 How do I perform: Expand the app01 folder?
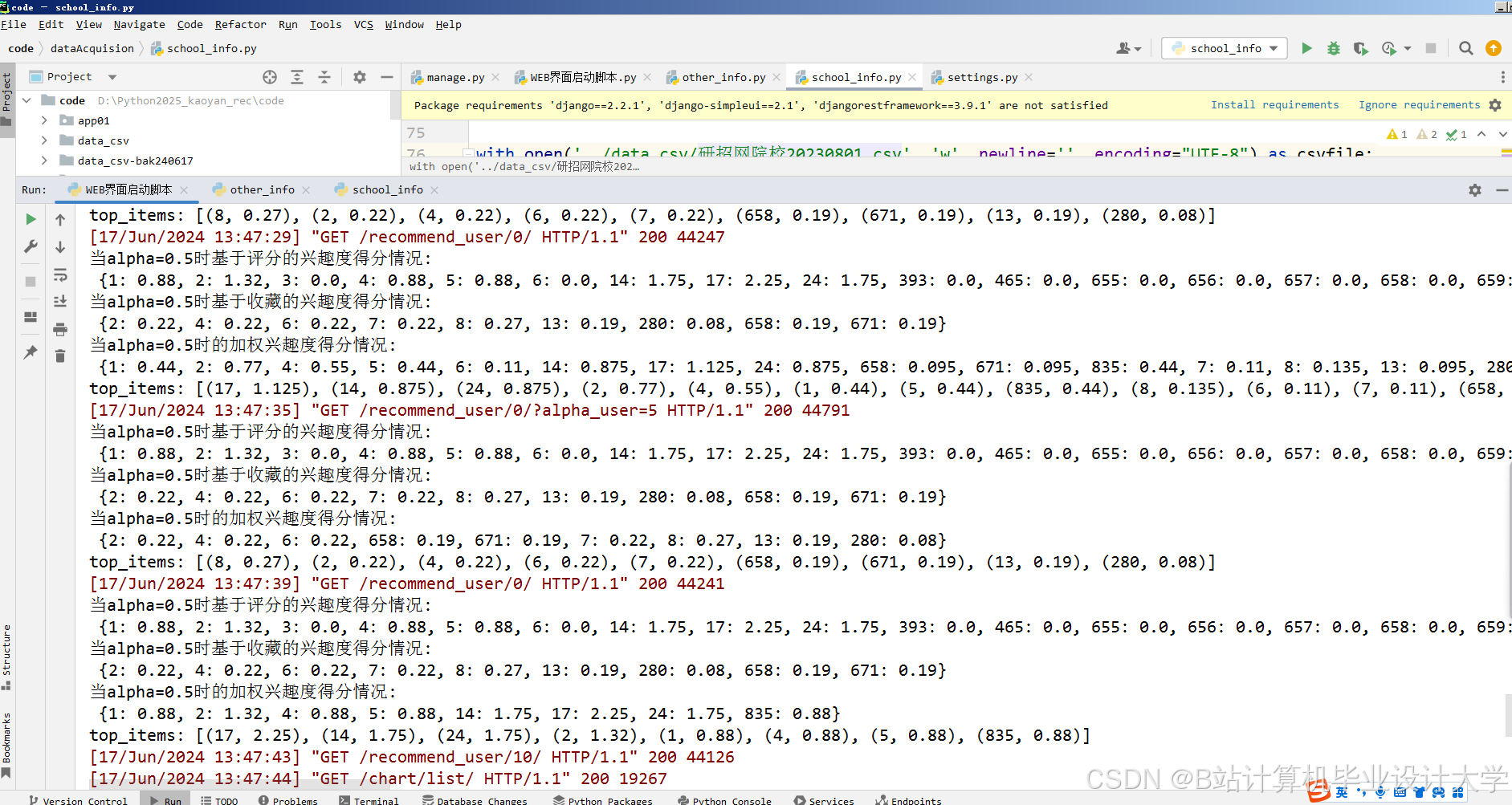(44, 120)
